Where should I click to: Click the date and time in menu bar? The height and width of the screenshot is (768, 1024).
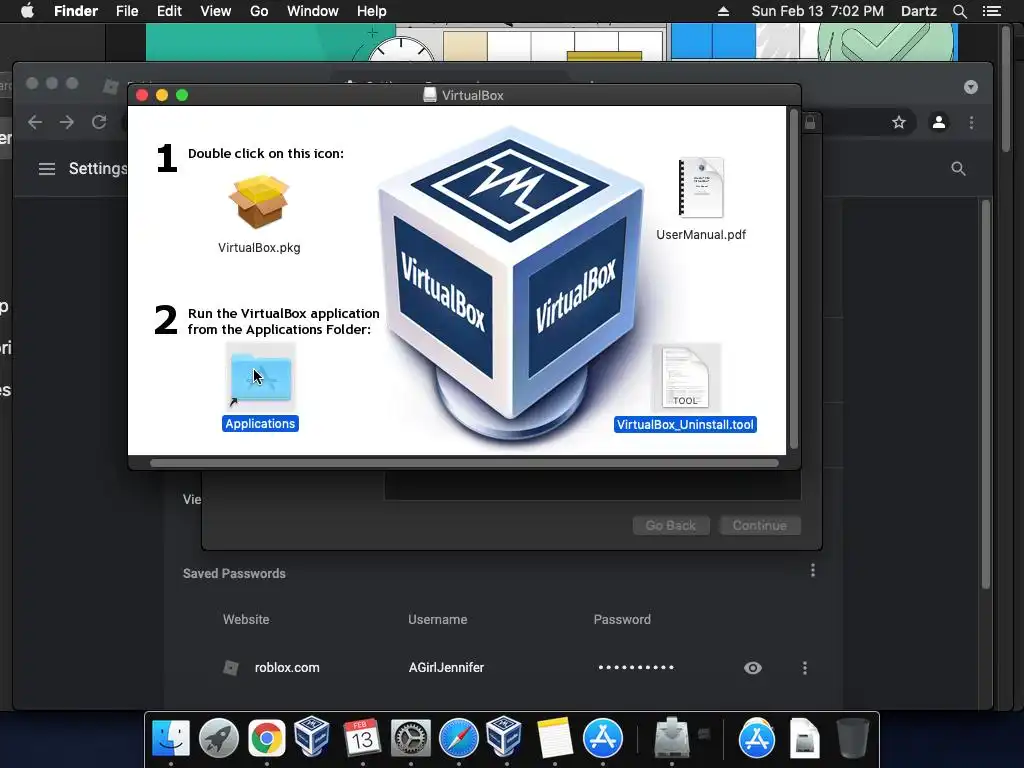click(818, 11)
